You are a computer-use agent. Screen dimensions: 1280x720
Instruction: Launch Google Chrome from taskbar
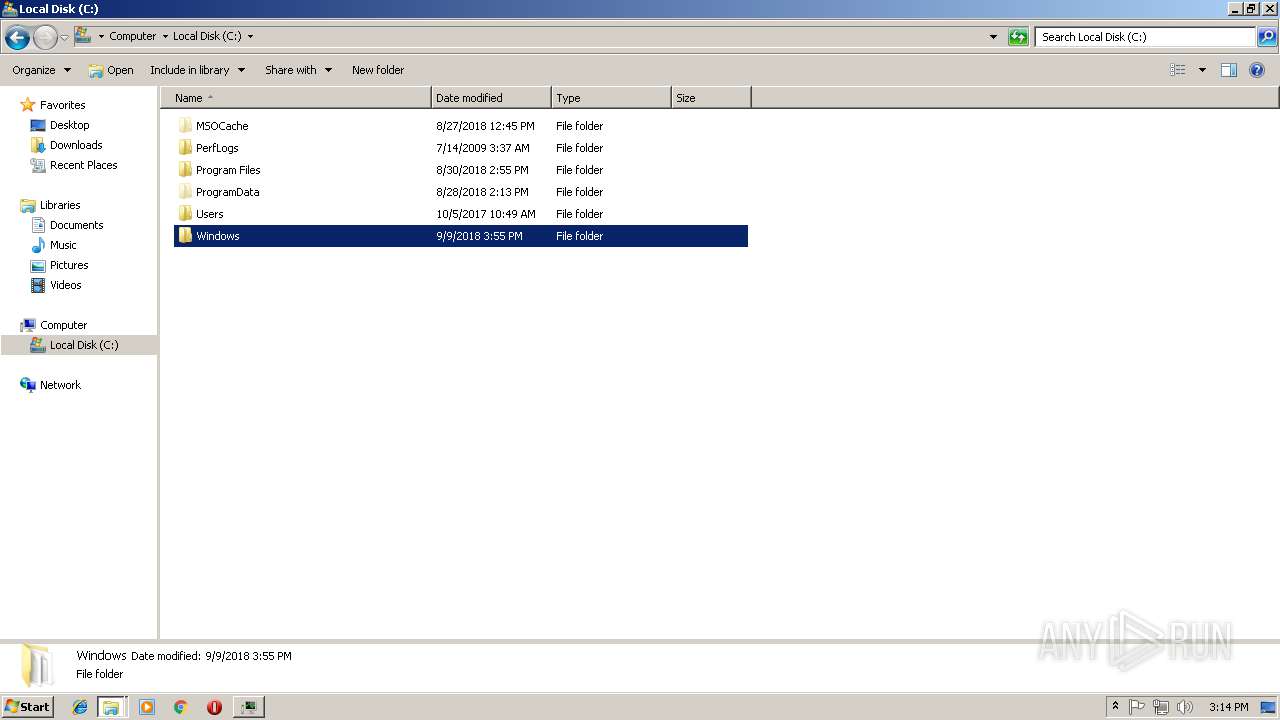[181, 707]
